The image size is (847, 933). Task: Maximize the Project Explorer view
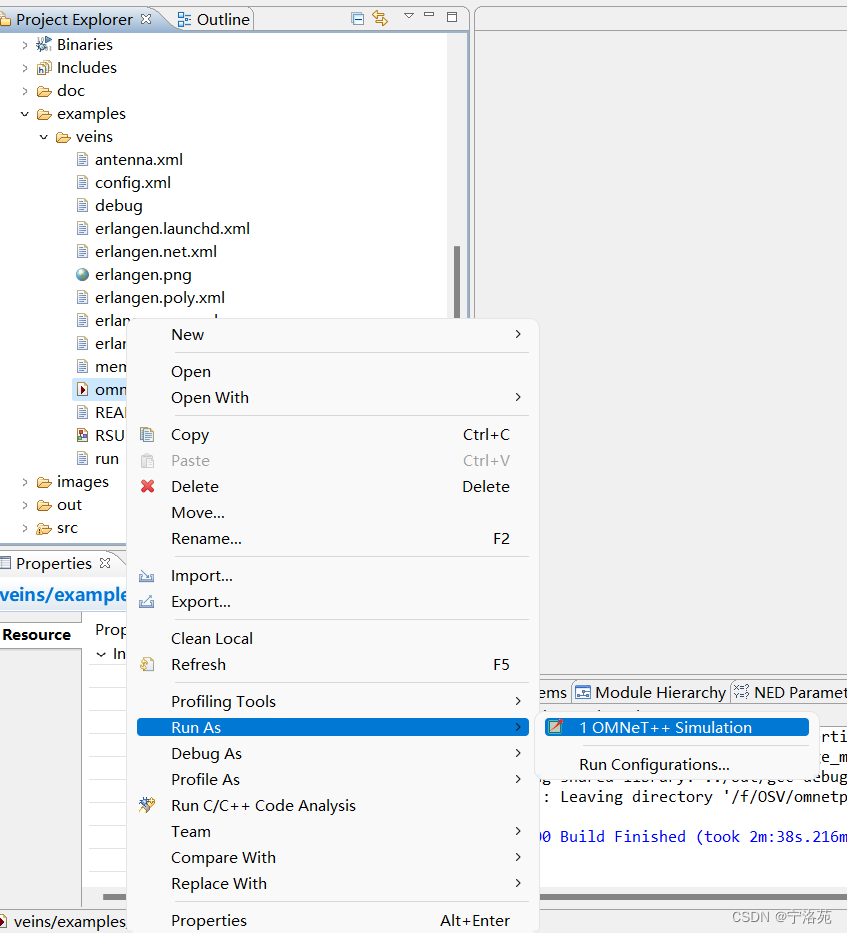[x=451, y=17]
